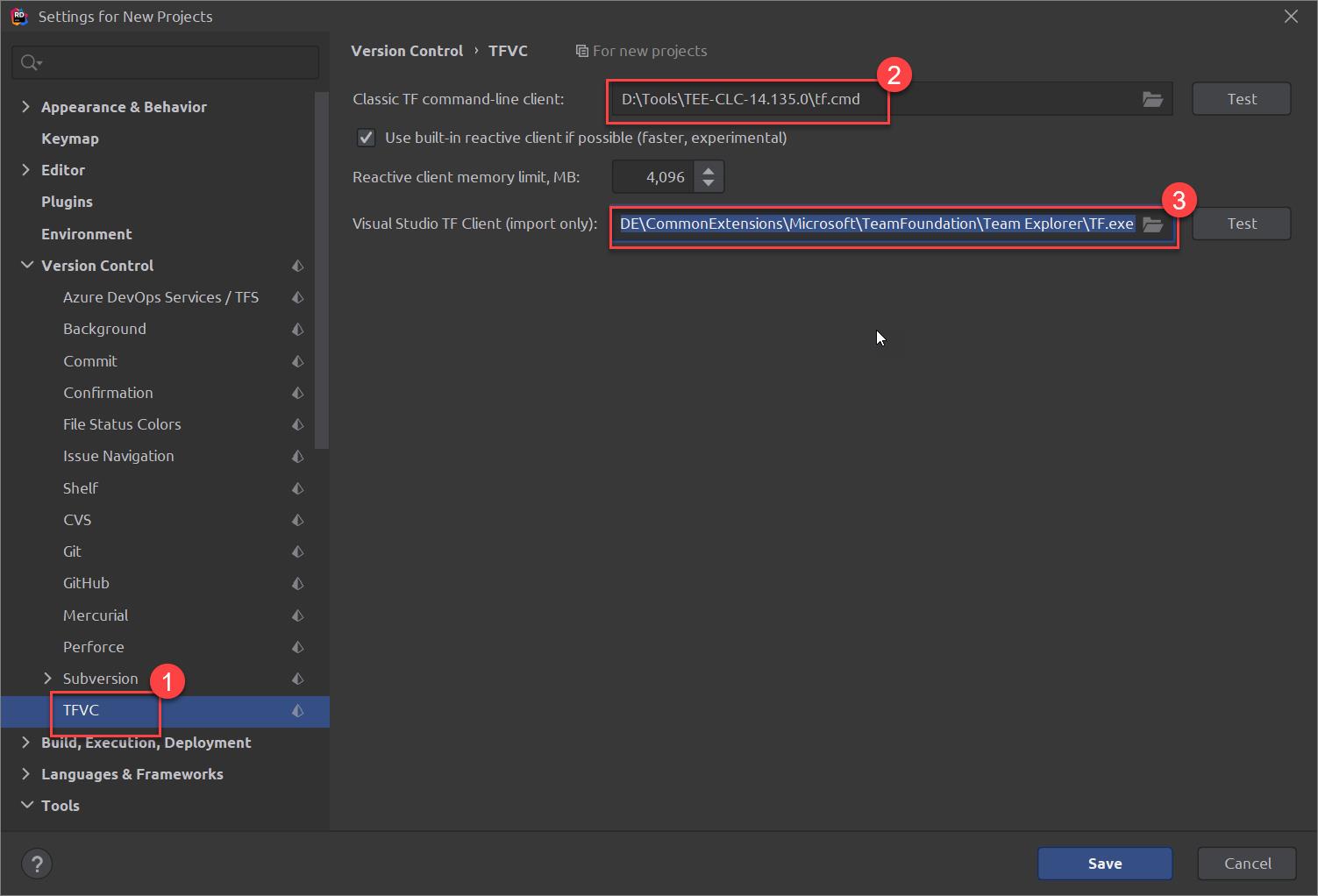The width and height of the screenshot is (1318, 896).
Task: Test the Classic TF command-line client
Action: point(1242,99)
